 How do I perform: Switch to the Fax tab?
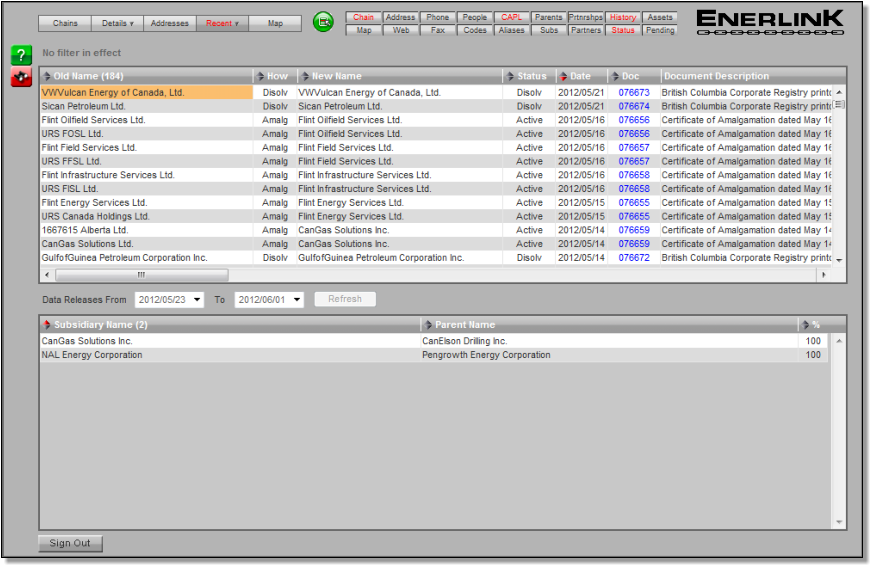click(438, 30)
